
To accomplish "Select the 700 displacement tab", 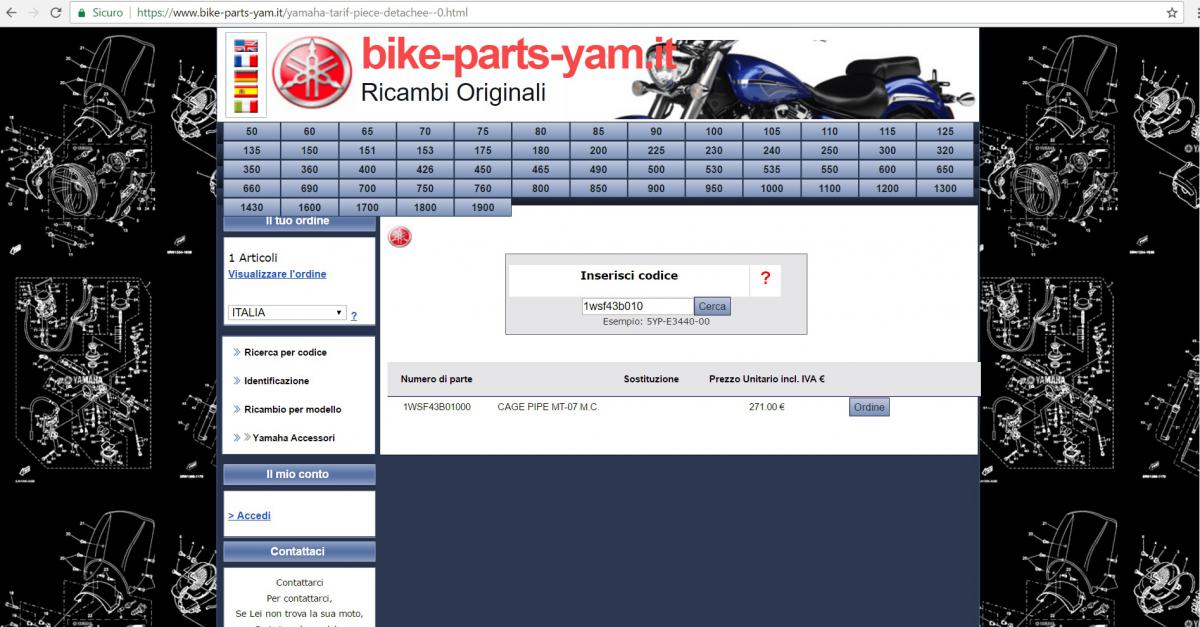I will [x=367, y=189].
